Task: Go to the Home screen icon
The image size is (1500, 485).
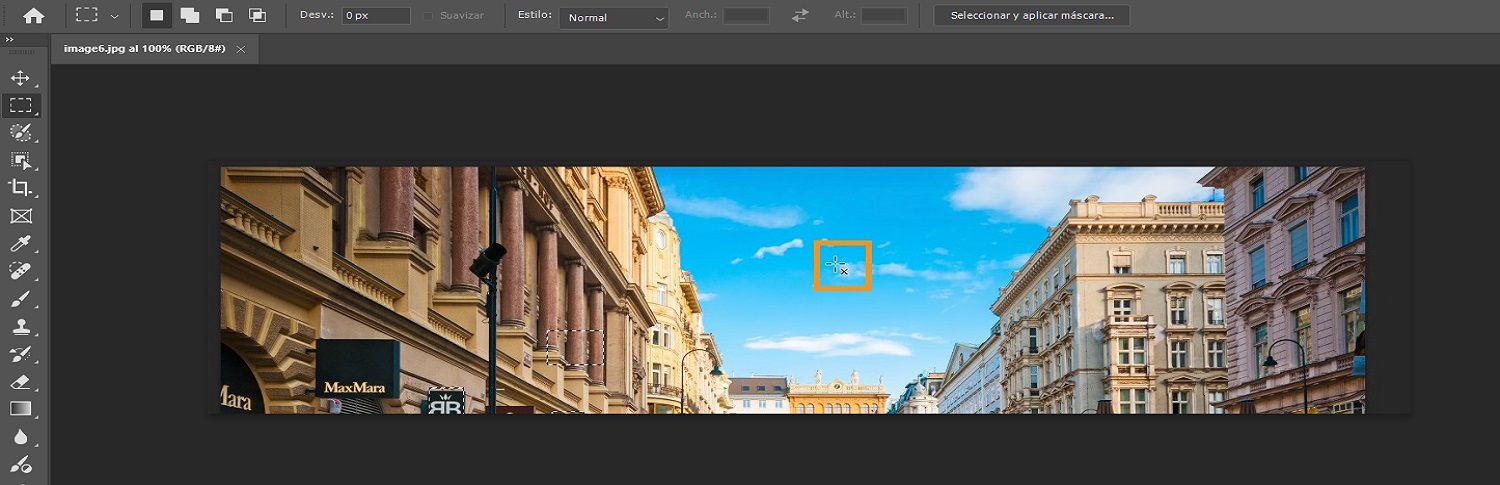Action: tap(33, 16)
